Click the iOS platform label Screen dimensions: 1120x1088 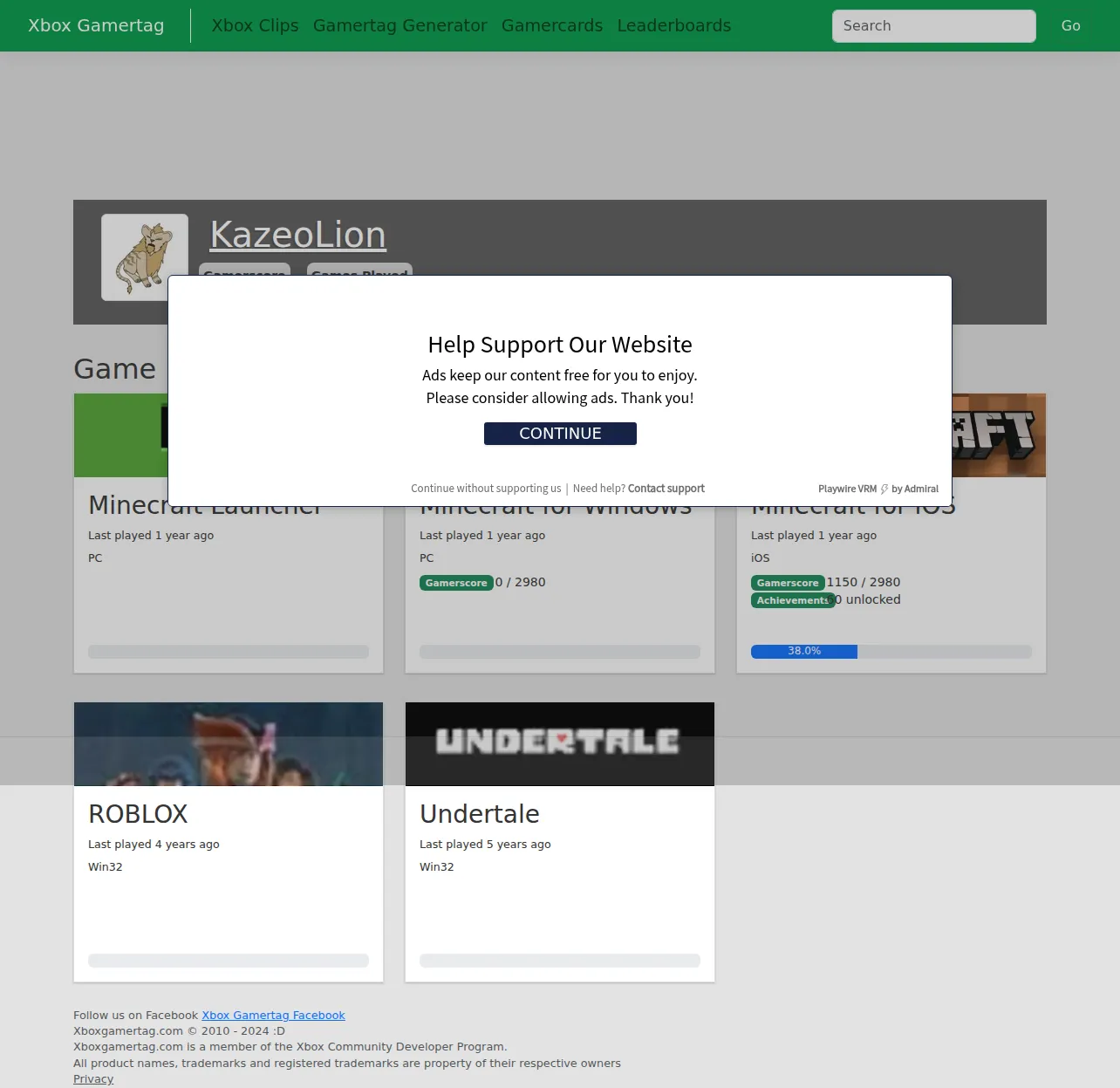click(761, 558)
